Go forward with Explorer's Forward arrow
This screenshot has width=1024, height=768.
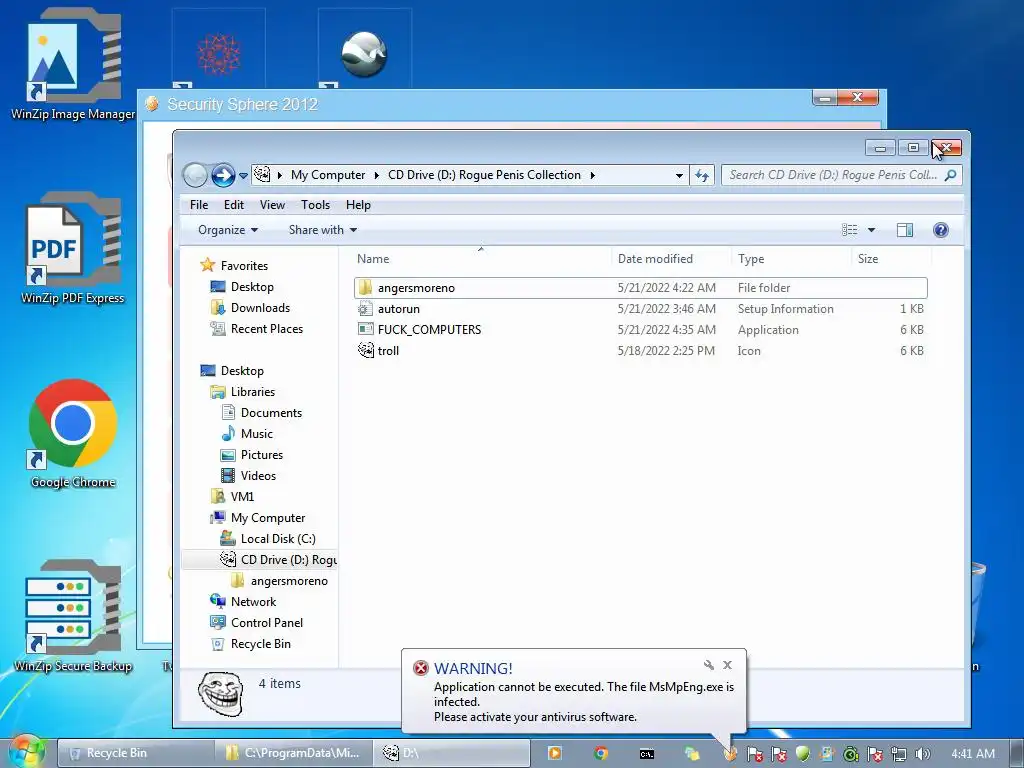(x=223, y=175)
